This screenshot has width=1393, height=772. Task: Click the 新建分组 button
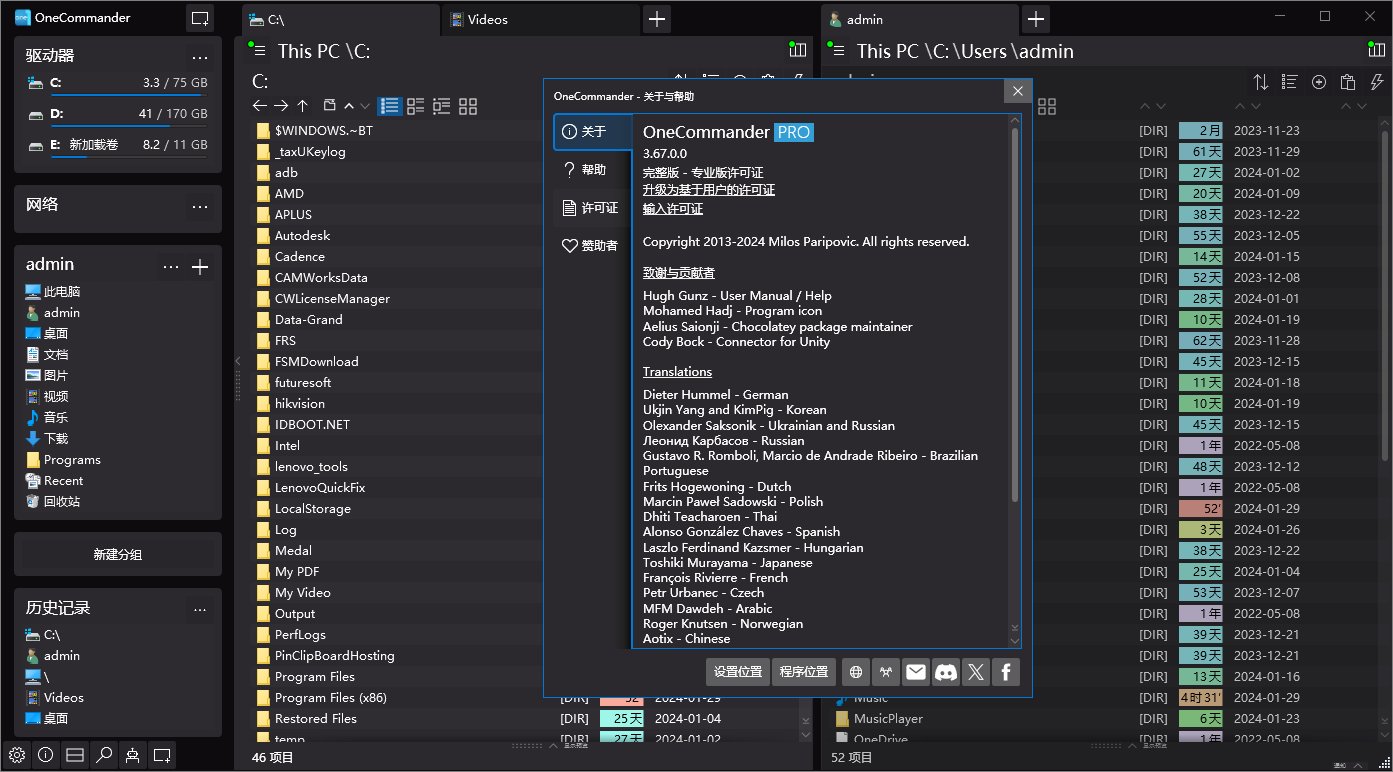[118, 554]
